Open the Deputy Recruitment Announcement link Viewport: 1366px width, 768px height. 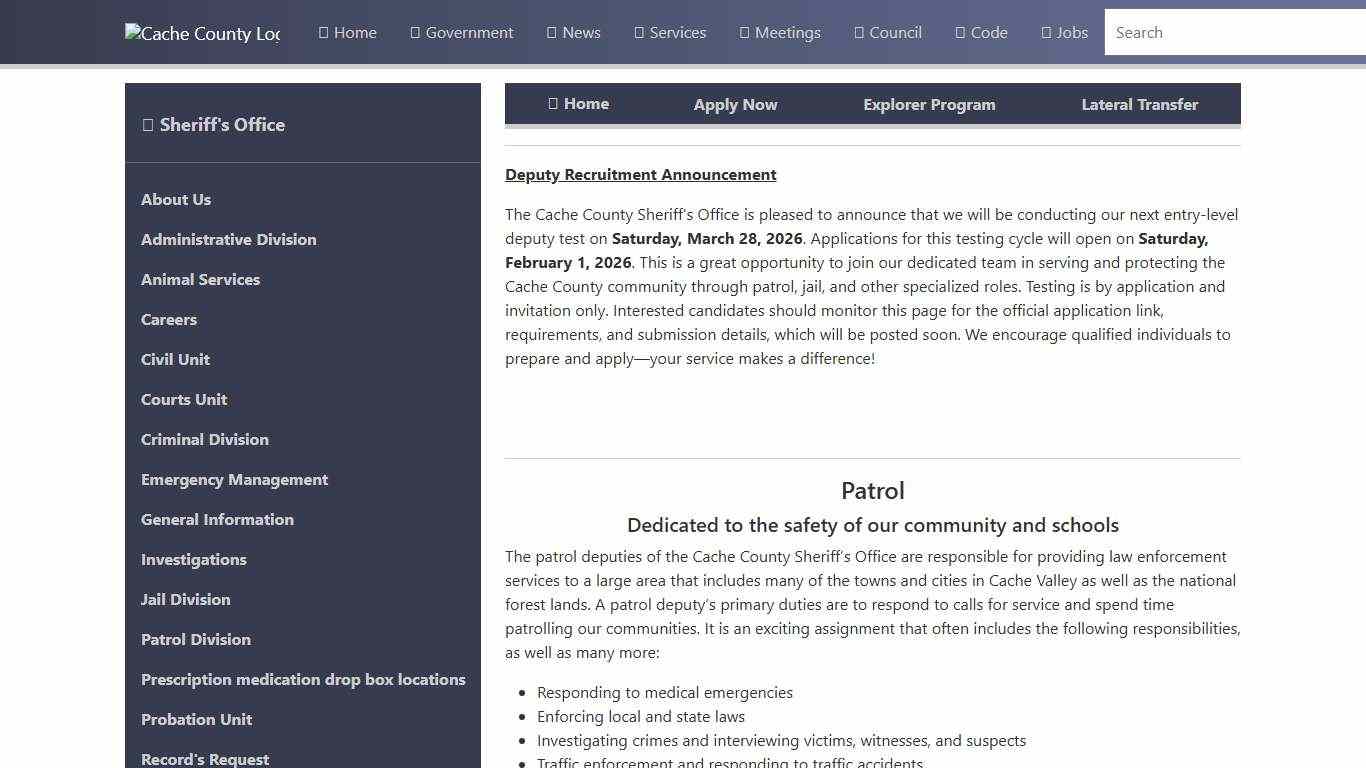pyautogui.click(x=640, y=174)
